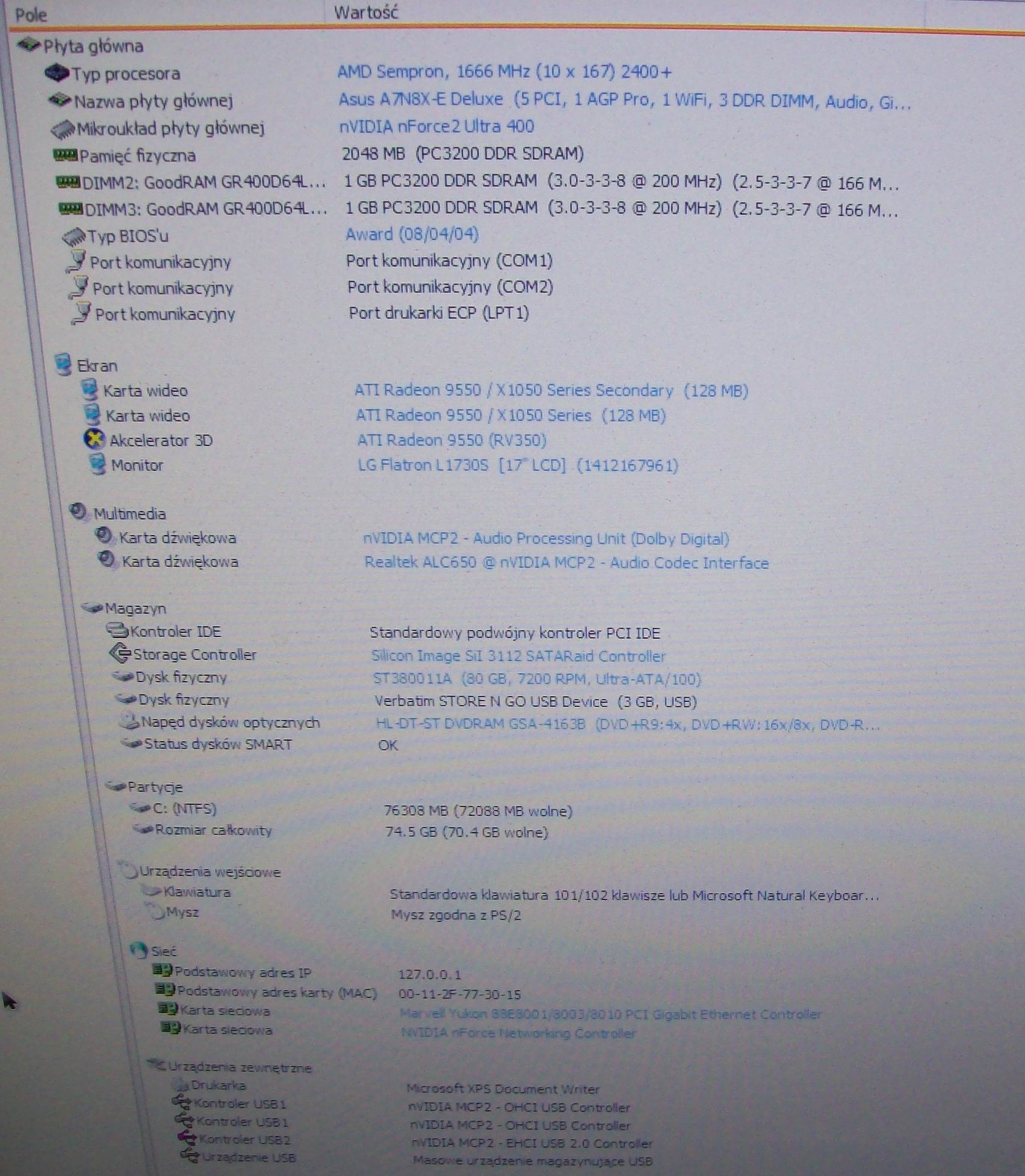Click the DIMM2 memory module icon

[x=68, y=181]
